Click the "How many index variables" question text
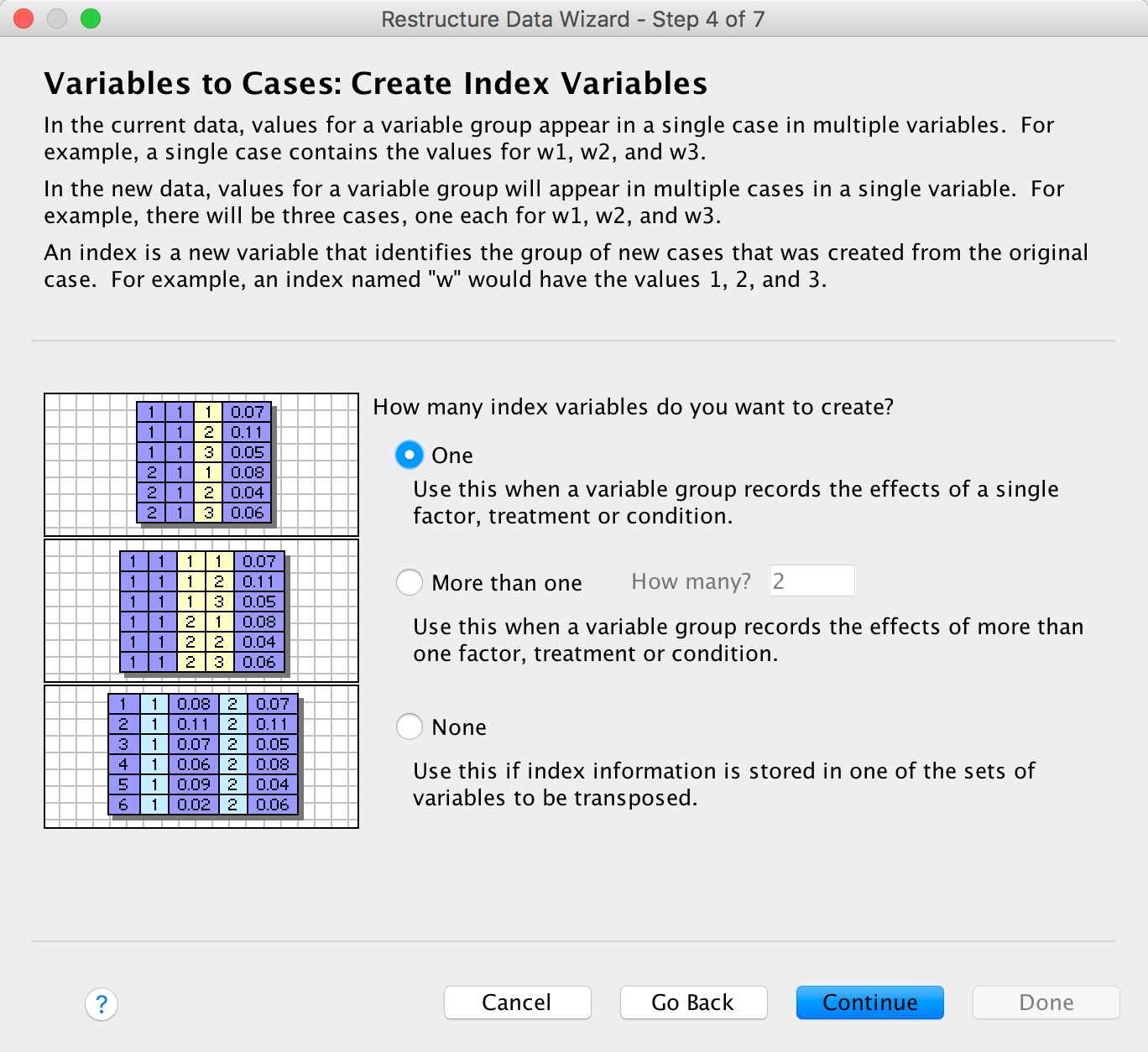Screen dimensions: 1148x1052 [x=633, y=407]
